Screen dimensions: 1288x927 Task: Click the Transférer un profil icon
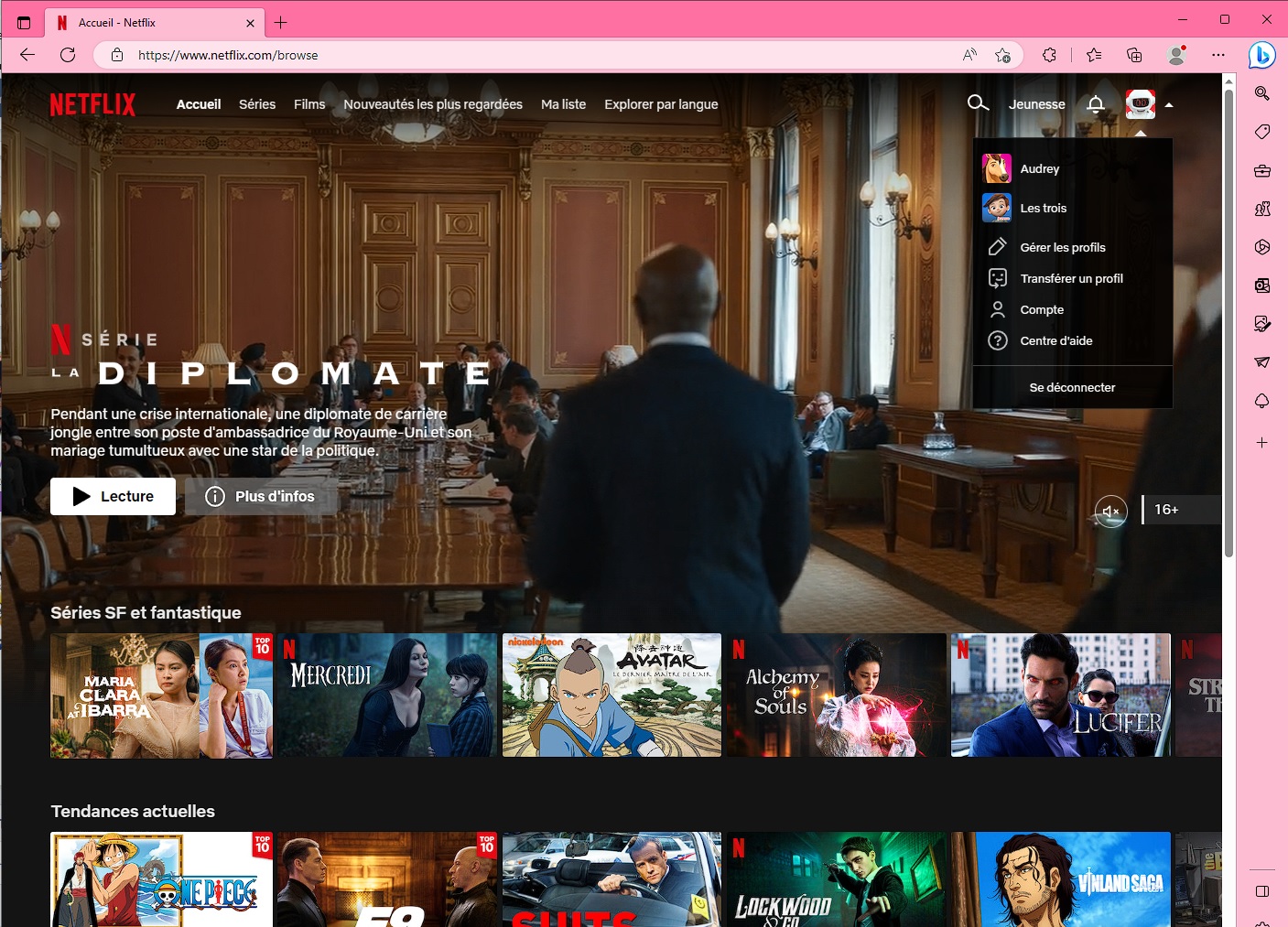(x=997, y=278)
